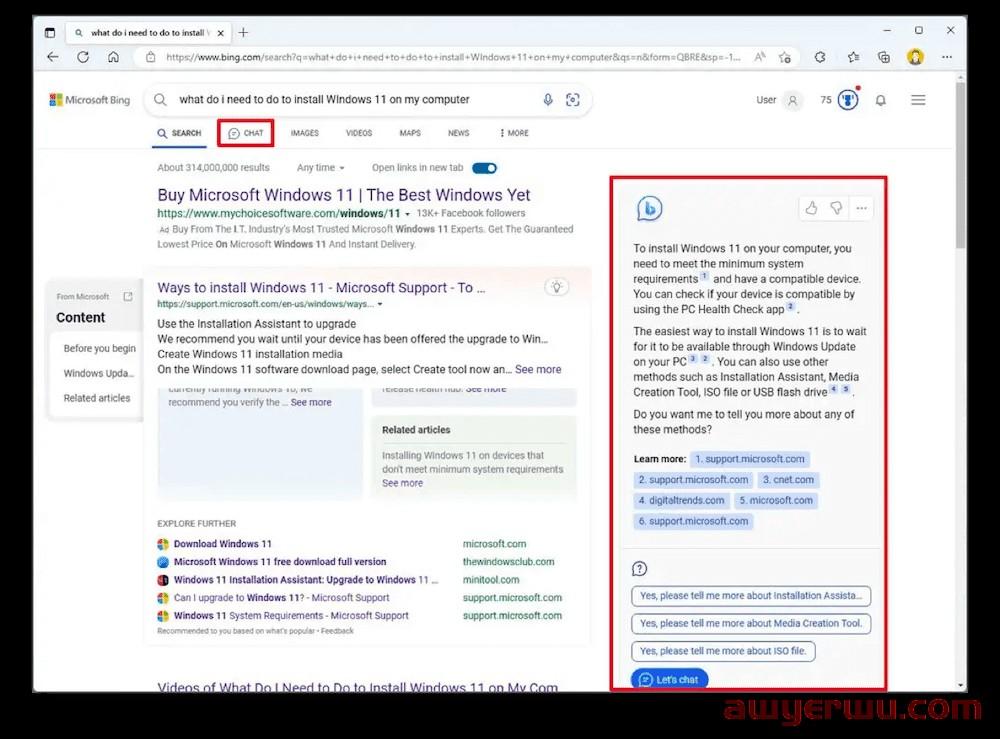
Task: Open tab actions menu icon at far left of tab strip
Action: [50, 33]
